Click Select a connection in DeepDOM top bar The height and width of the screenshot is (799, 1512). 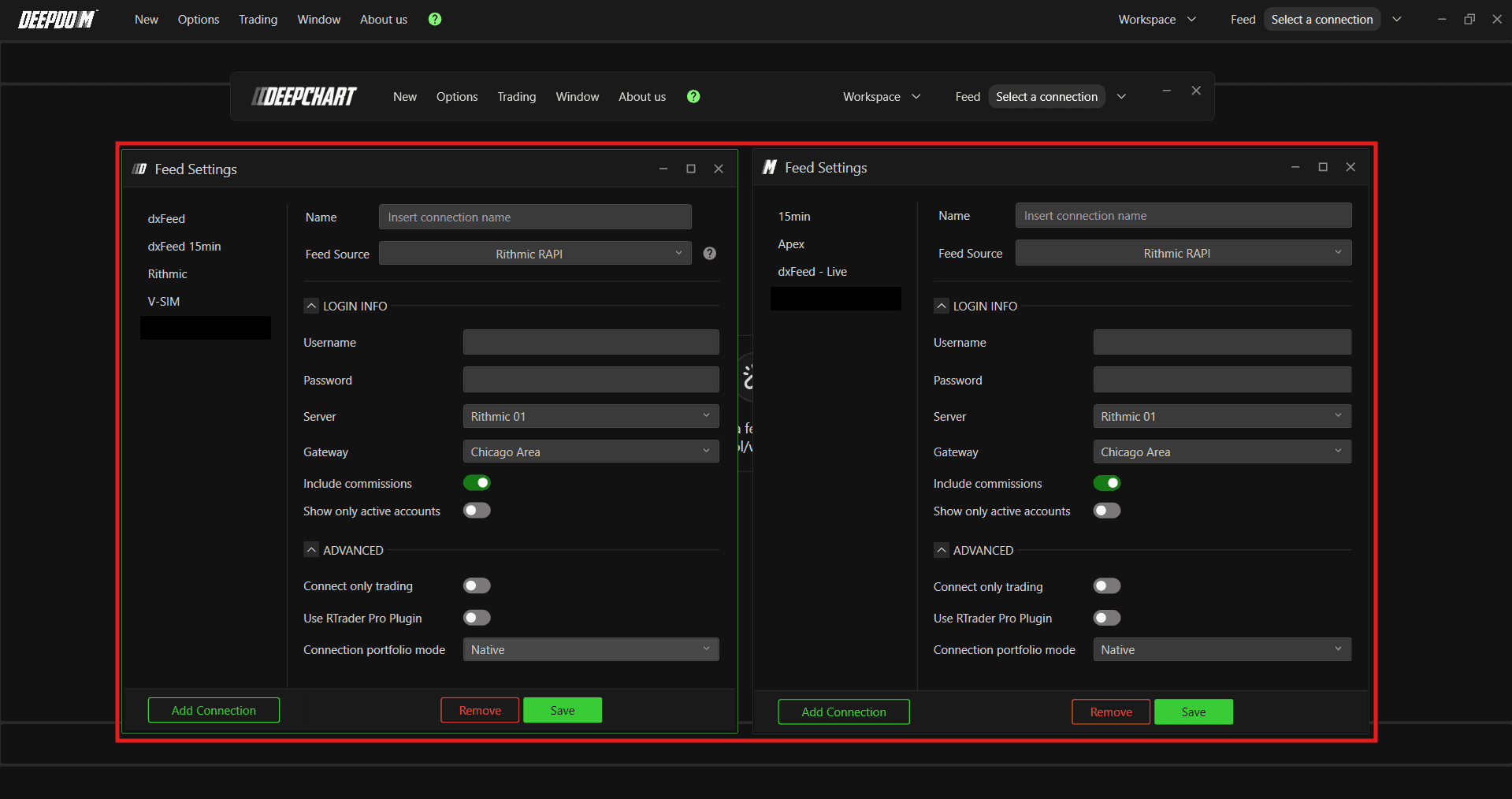(x=1322, y=19)
